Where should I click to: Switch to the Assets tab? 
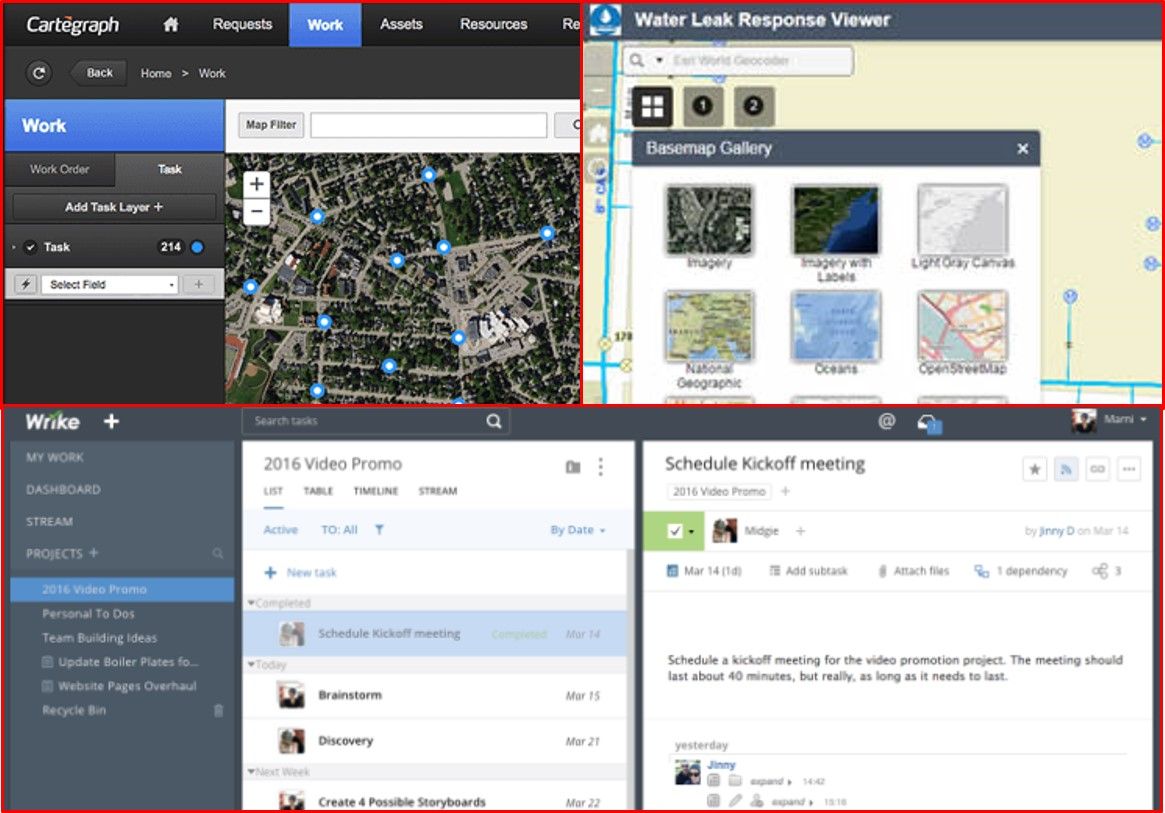pos(401,25)
